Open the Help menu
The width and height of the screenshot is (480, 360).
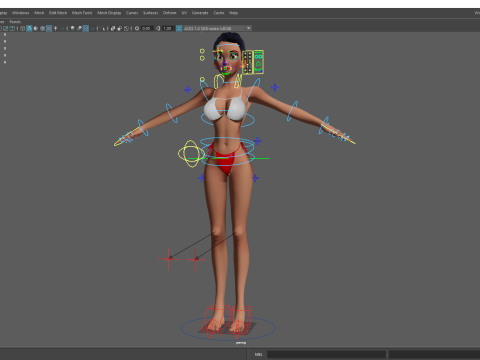233,13
